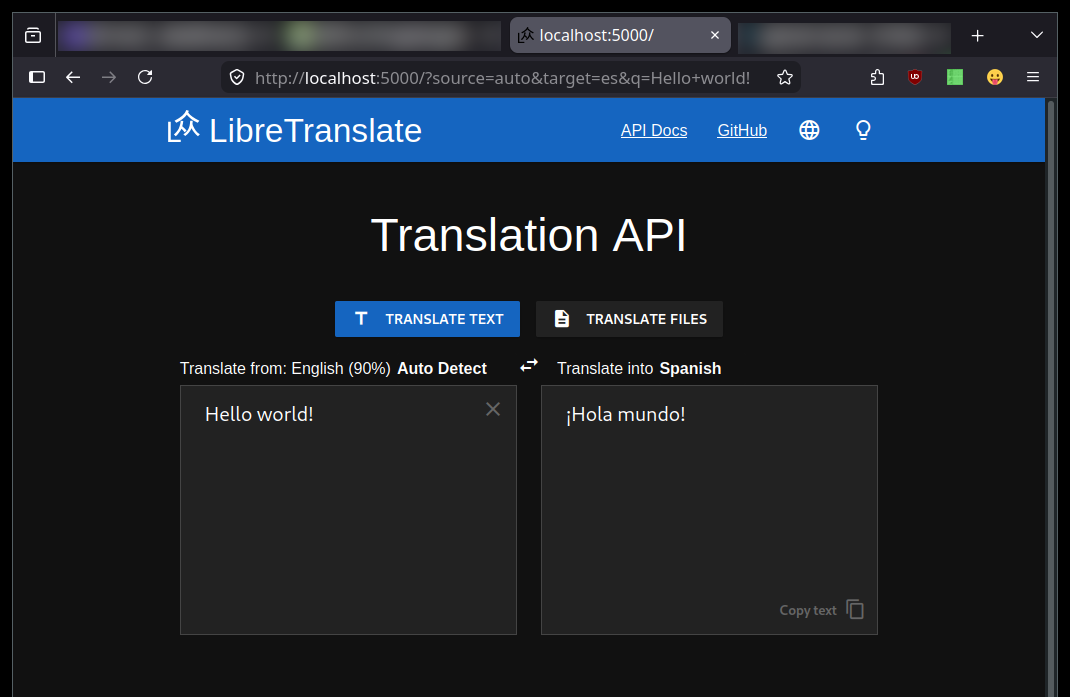
Task: Click the green square extension icon
Action: coord(955,77)
